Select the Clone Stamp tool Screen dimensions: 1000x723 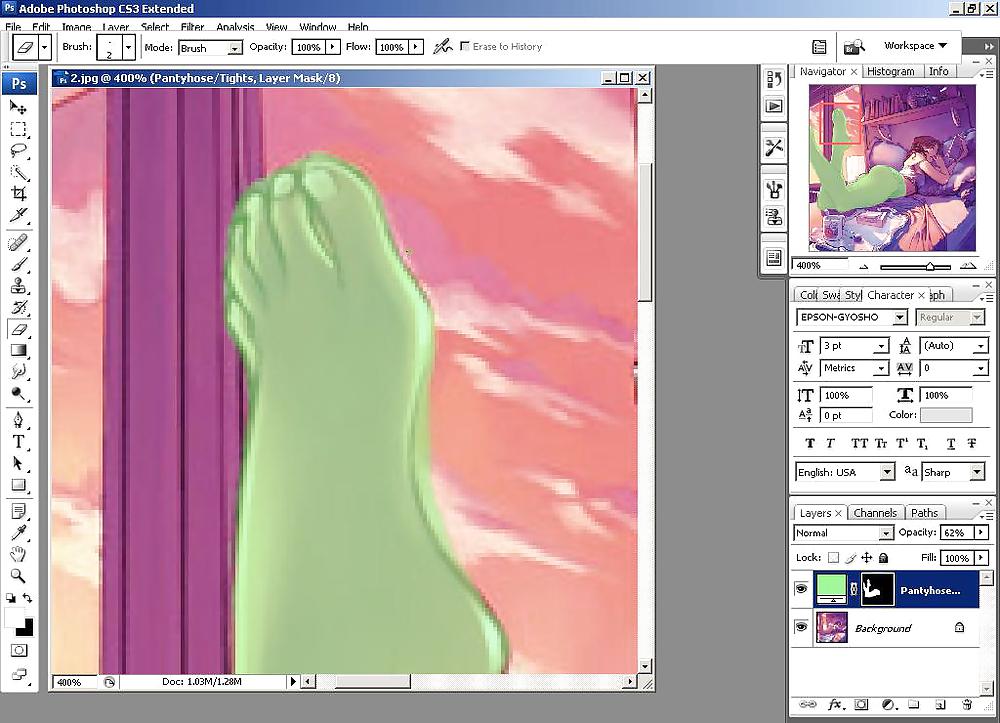tap(18, 286)
